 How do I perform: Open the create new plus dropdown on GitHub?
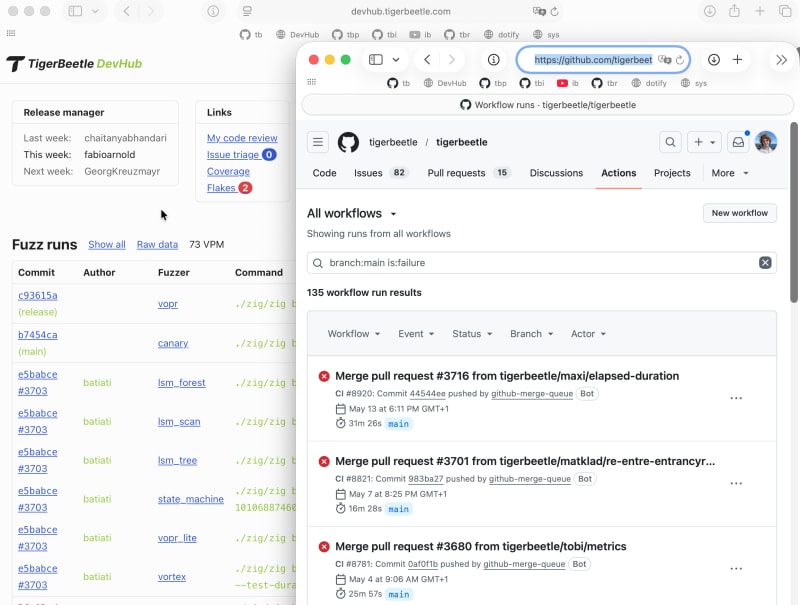704,142
